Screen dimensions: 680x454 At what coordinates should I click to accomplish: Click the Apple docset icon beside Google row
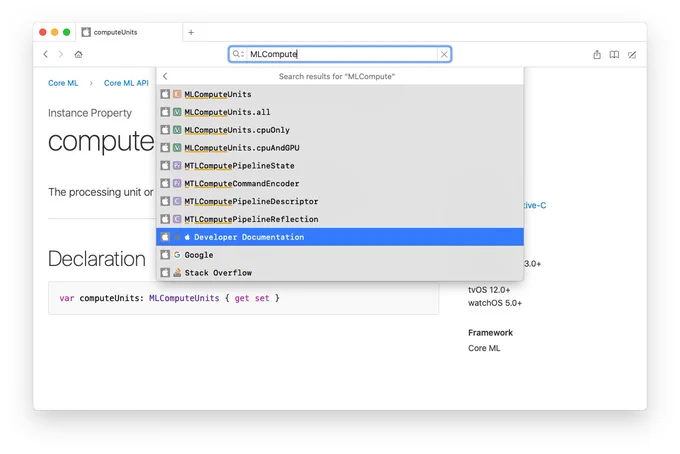[x=165, y=255]
